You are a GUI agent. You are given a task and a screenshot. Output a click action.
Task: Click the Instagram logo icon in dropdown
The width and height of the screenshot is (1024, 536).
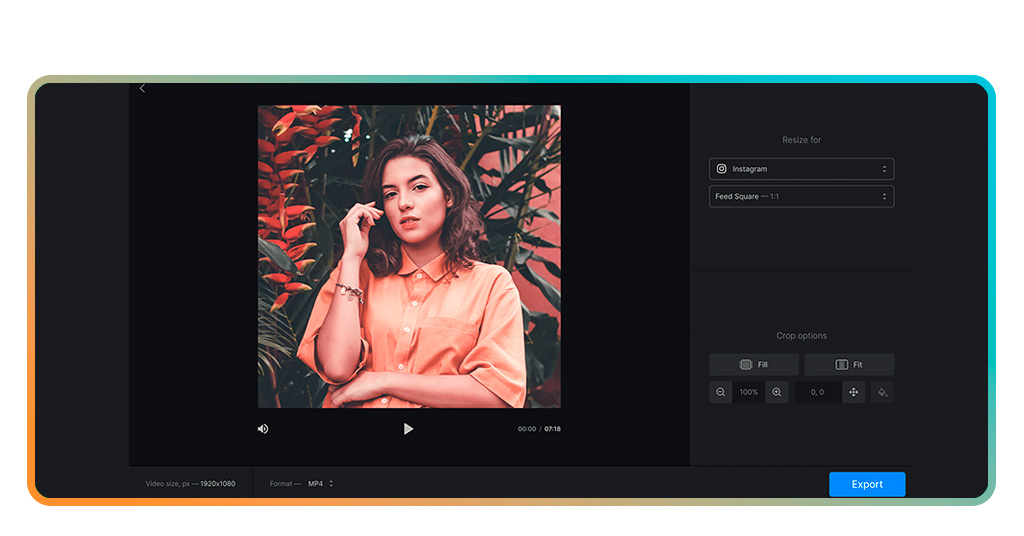pos(722,169)
